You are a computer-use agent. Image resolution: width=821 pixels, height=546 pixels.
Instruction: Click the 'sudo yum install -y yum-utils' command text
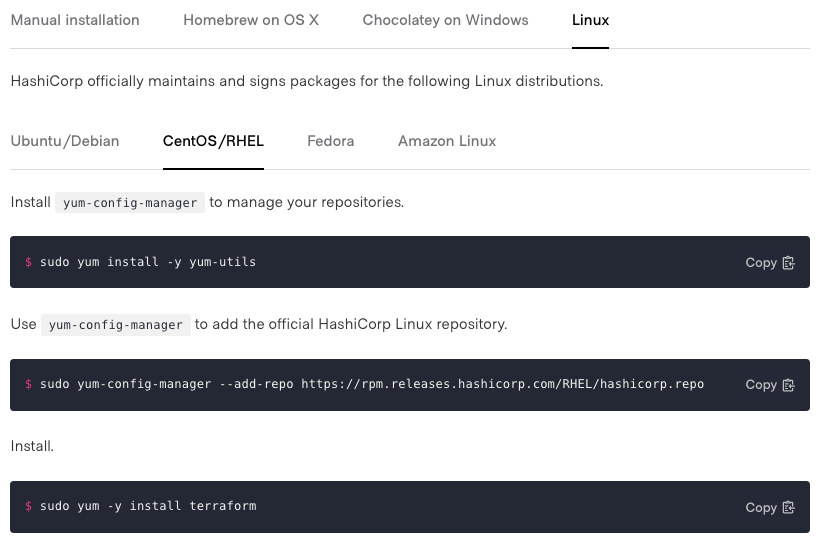(x=148, y=262)
